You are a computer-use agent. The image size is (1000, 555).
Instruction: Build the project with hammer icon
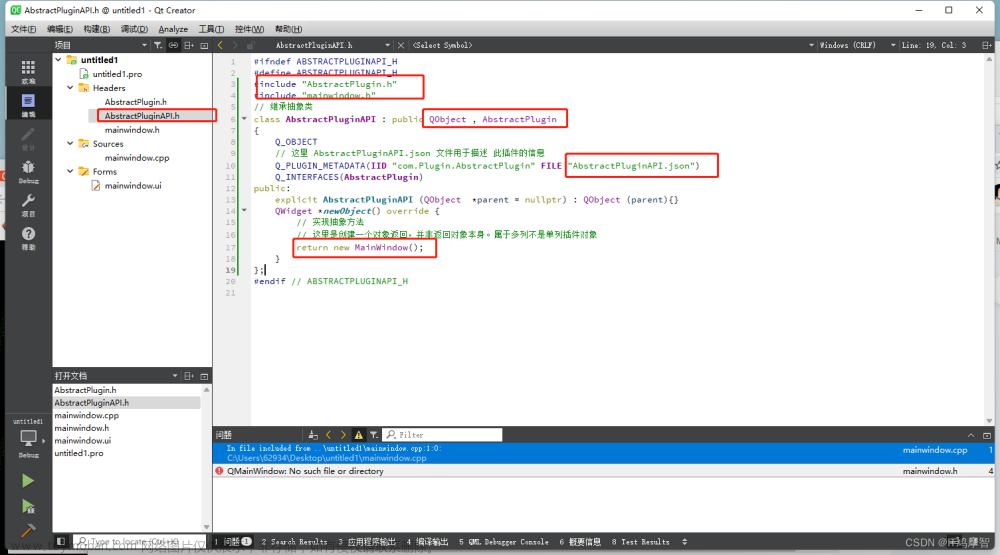(27, 531)
